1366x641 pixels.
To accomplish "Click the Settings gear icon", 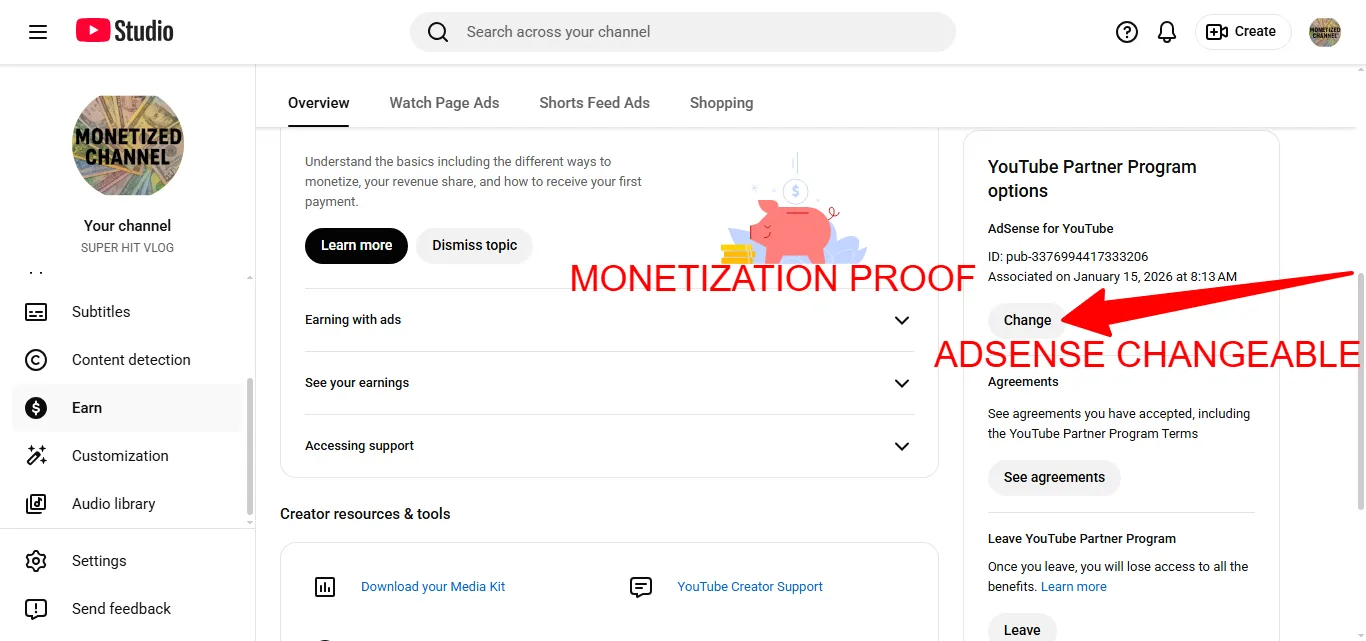I will 36,561.
